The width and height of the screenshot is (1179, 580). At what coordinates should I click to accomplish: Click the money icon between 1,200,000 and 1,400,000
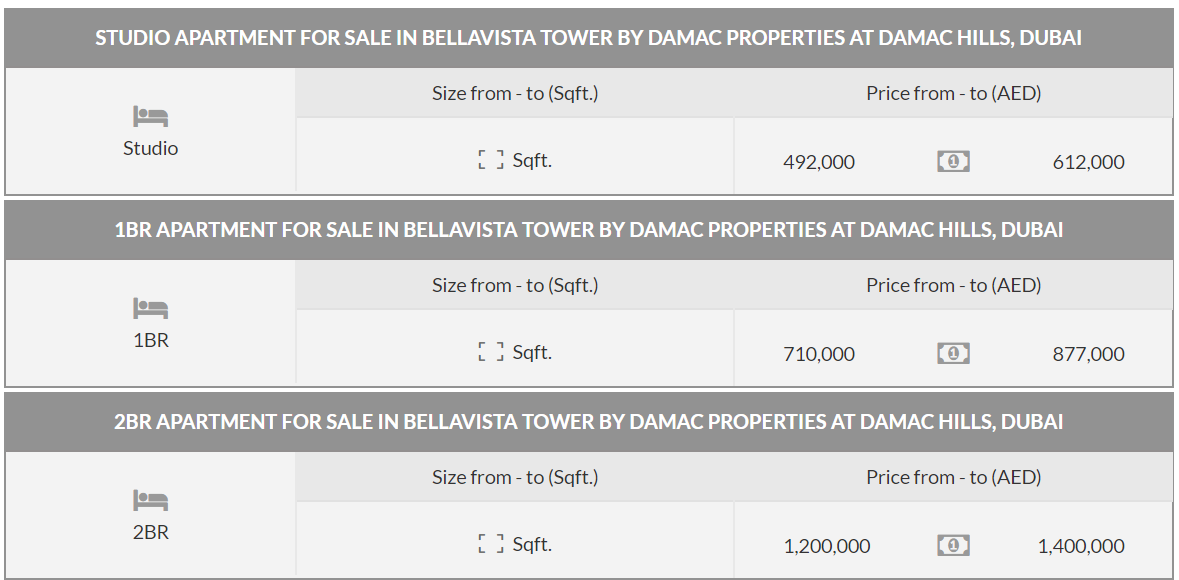click(x=953, y=545)
